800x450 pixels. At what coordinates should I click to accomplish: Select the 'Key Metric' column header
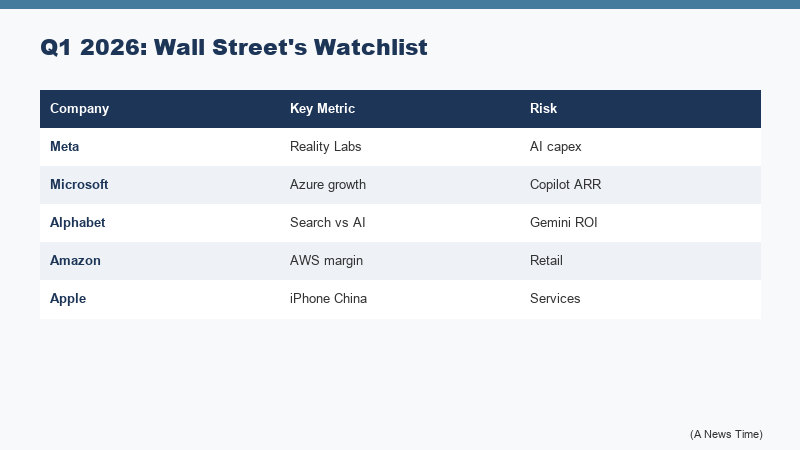[x=322, y=109]
